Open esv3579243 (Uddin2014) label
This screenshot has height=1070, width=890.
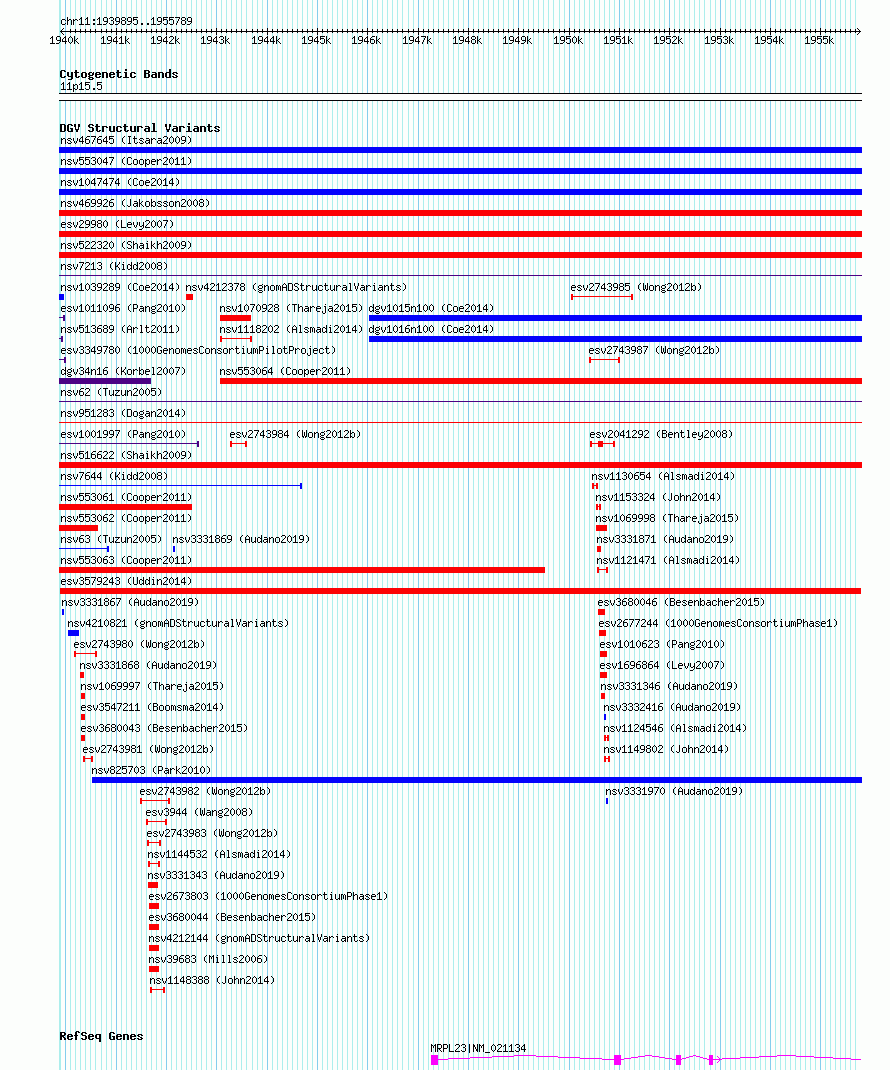126,581
